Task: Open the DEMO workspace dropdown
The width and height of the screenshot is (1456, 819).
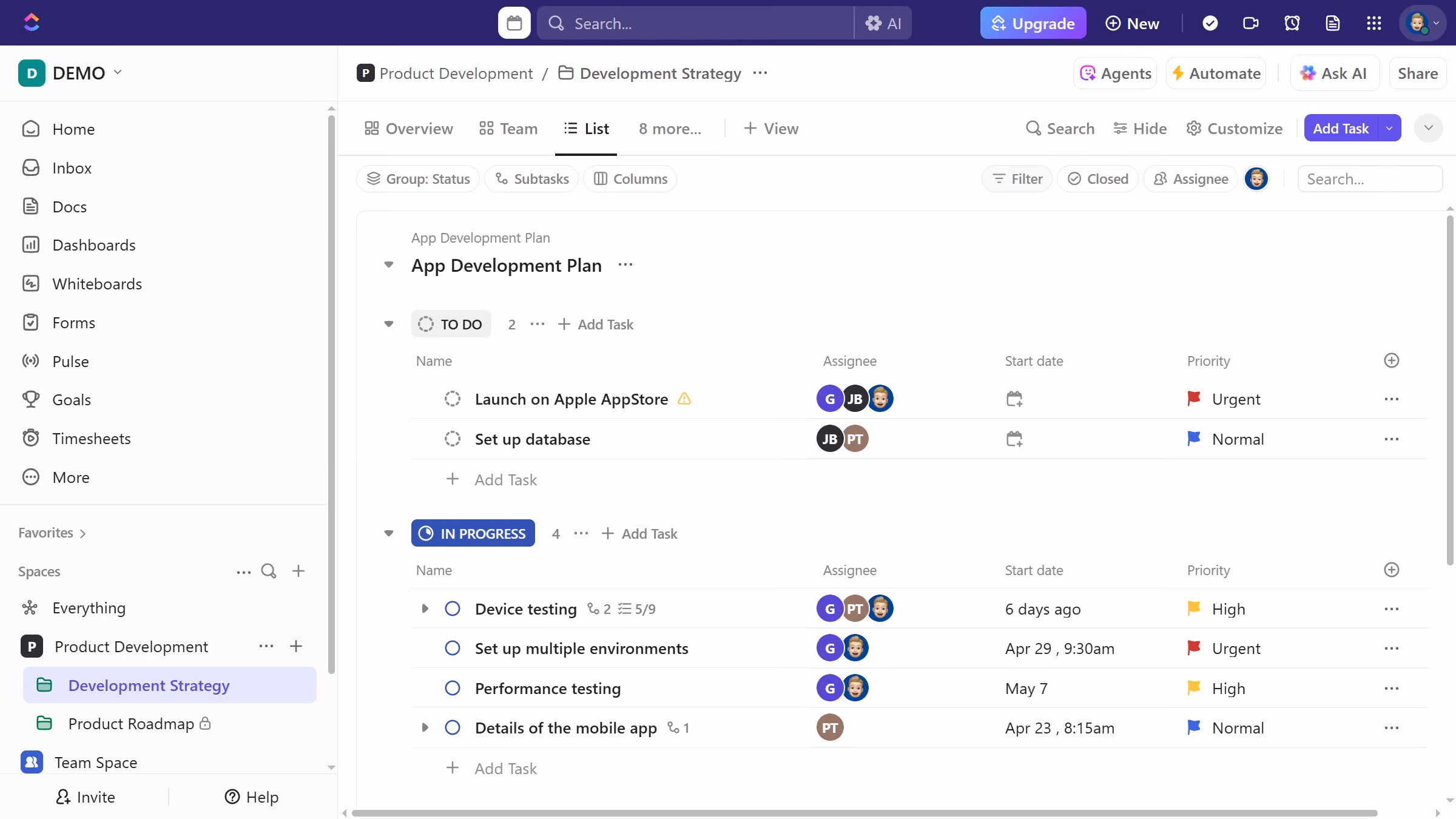Action: pyautogui.click(x=70, y=73)
